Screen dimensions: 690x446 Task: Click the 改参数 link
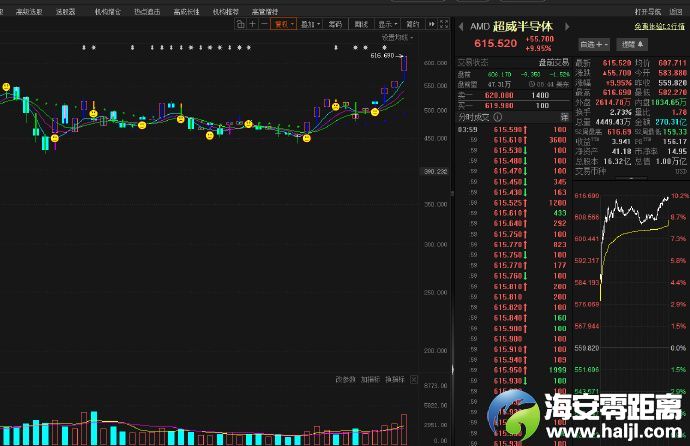[345, 380]
